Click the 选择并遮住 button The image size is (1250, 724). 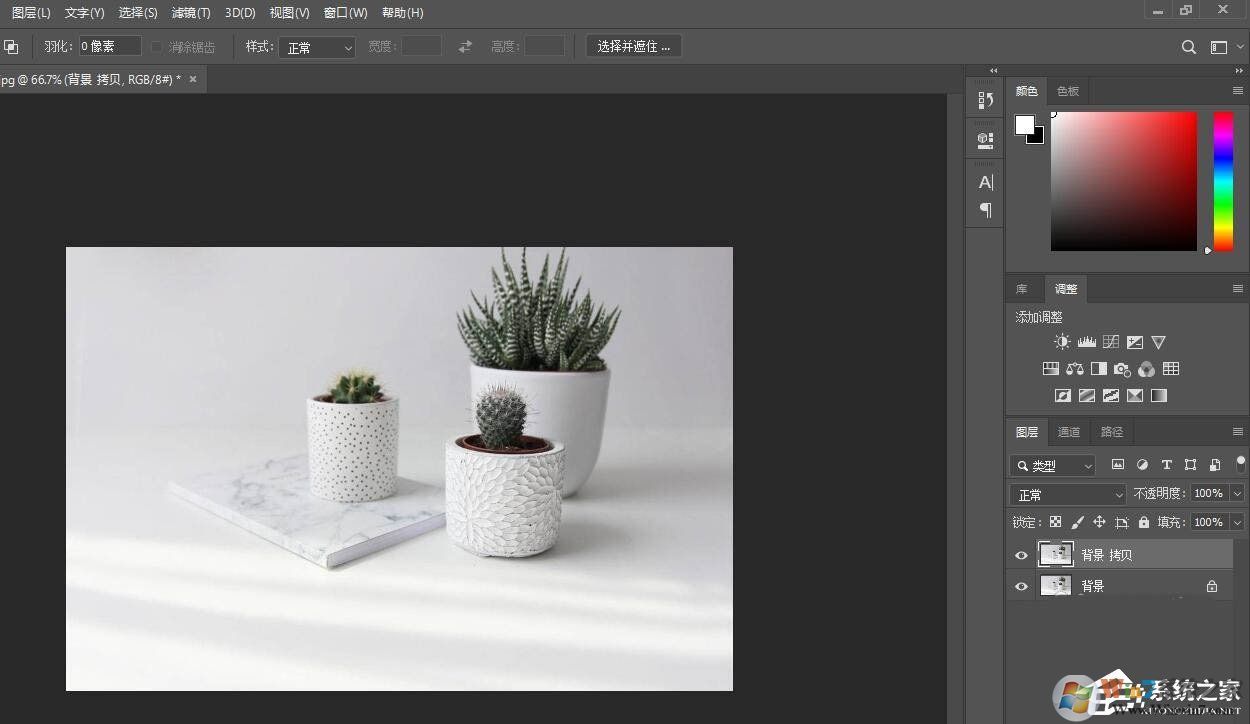pos(633,45)
